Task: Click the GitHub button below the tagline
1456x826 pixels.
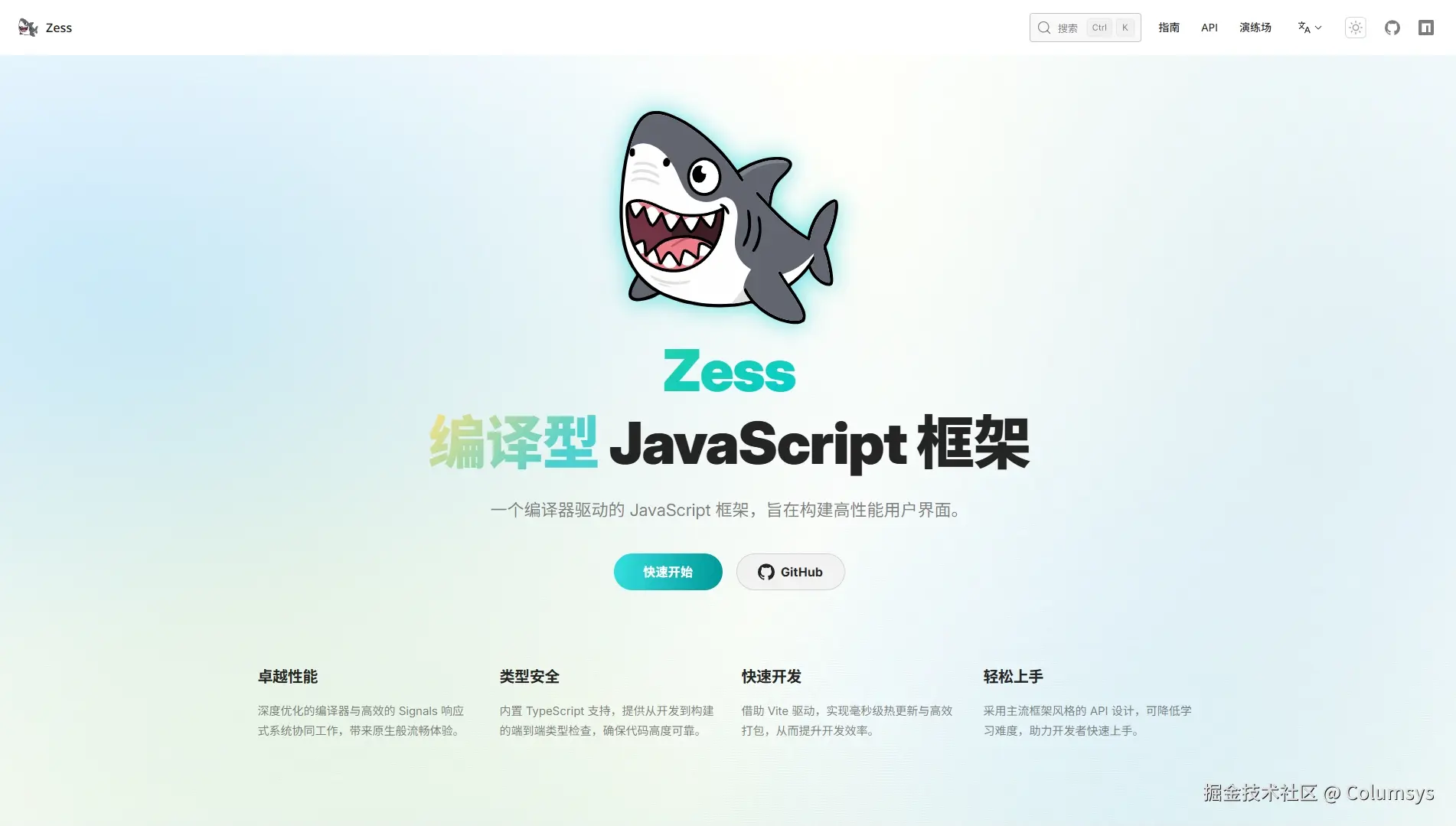Action: [790, 571]
